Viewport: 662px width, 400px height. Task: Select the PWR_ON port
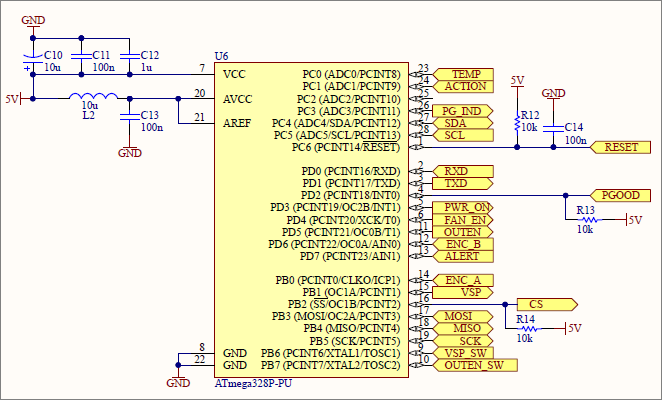tap(463, 208)
